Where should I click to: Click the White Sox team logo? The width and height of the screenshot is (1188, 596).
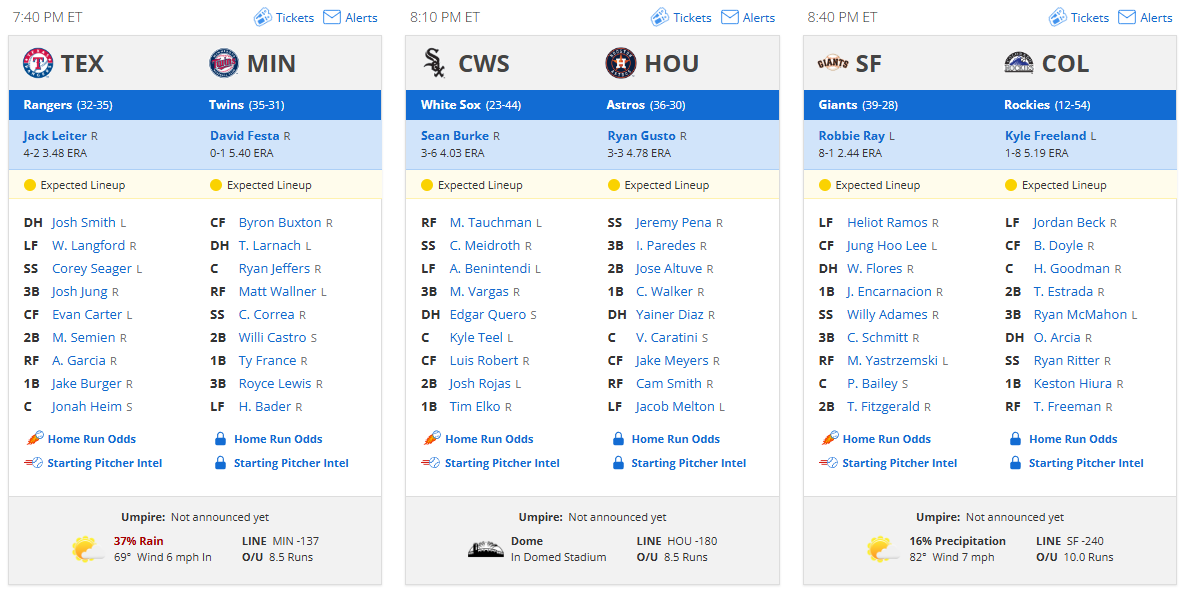point(434,64)
